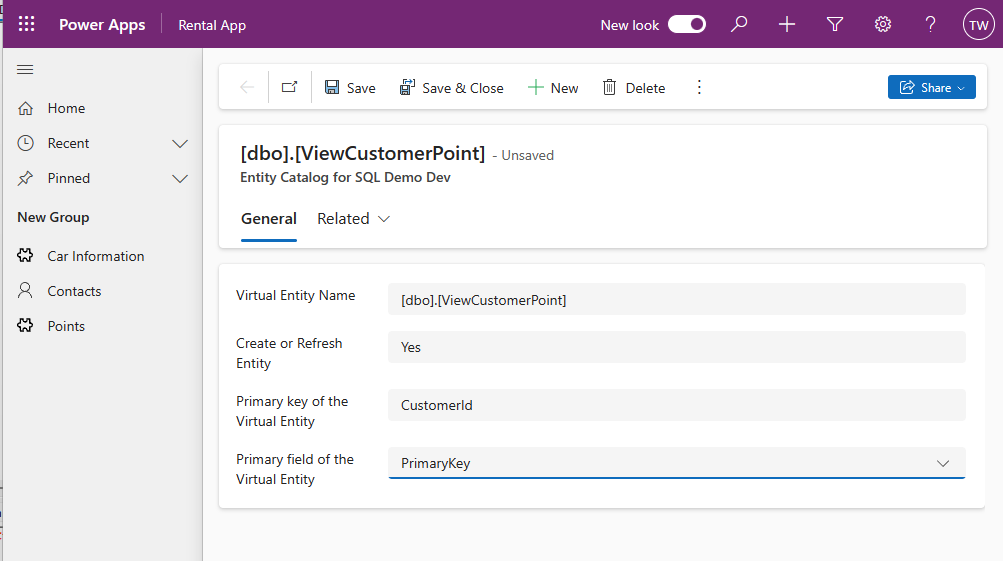Click Save & Close button

coord(452,88)
